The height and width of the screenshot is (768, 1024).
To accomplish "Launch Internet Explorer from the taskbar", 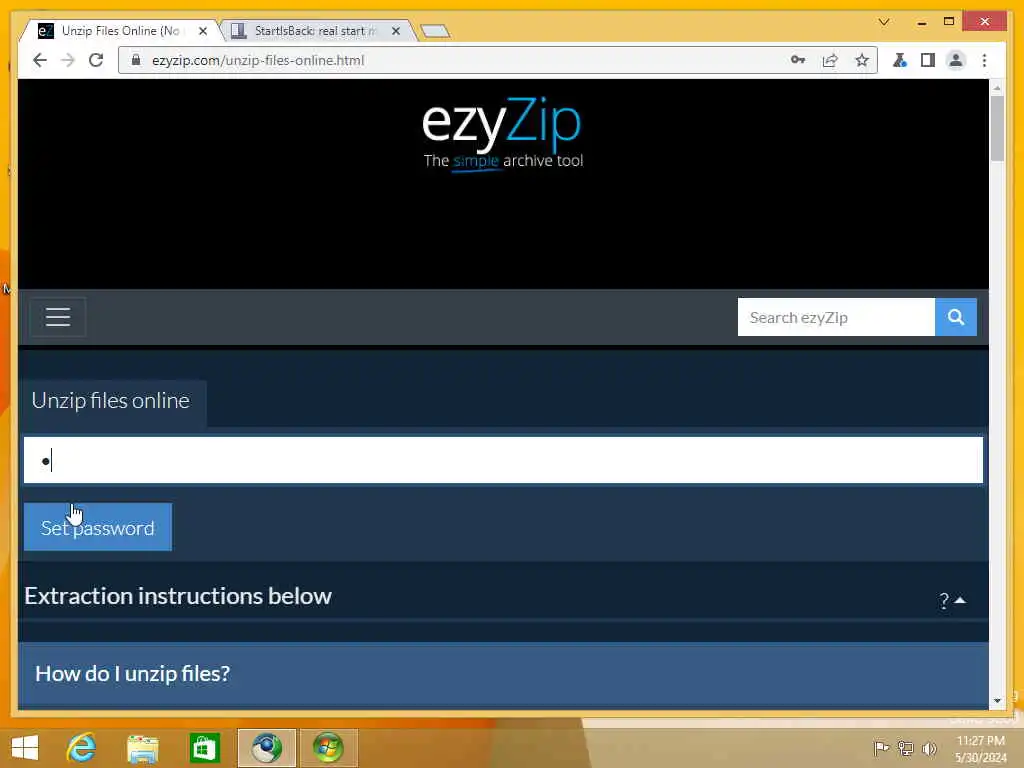I will click(x=82, y=748).
